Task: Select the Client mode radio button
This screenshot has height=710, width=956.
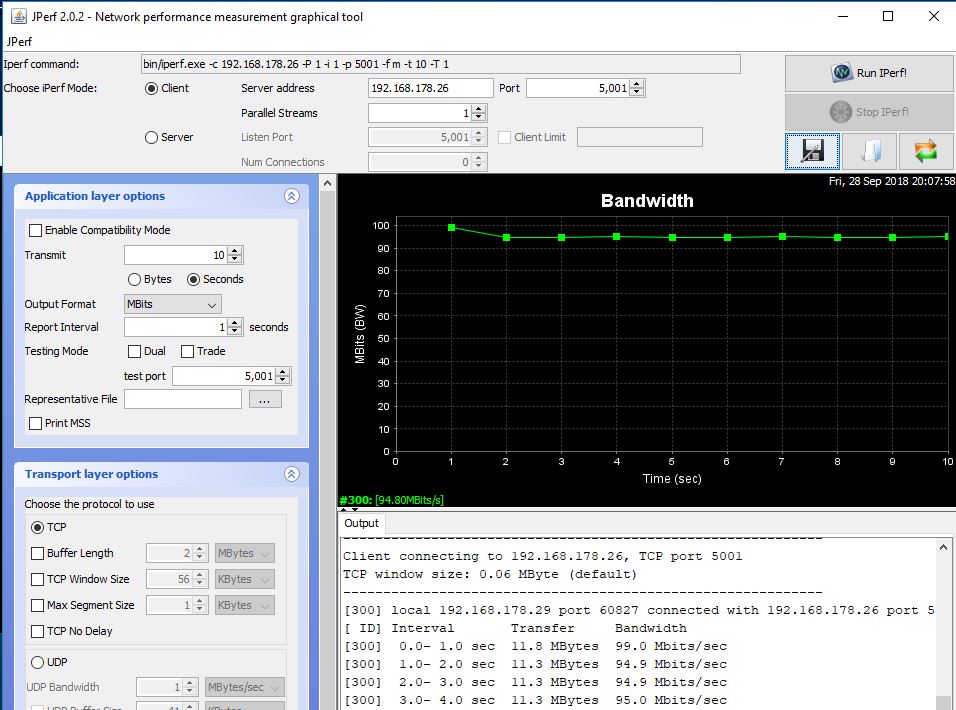Action: 151,88
